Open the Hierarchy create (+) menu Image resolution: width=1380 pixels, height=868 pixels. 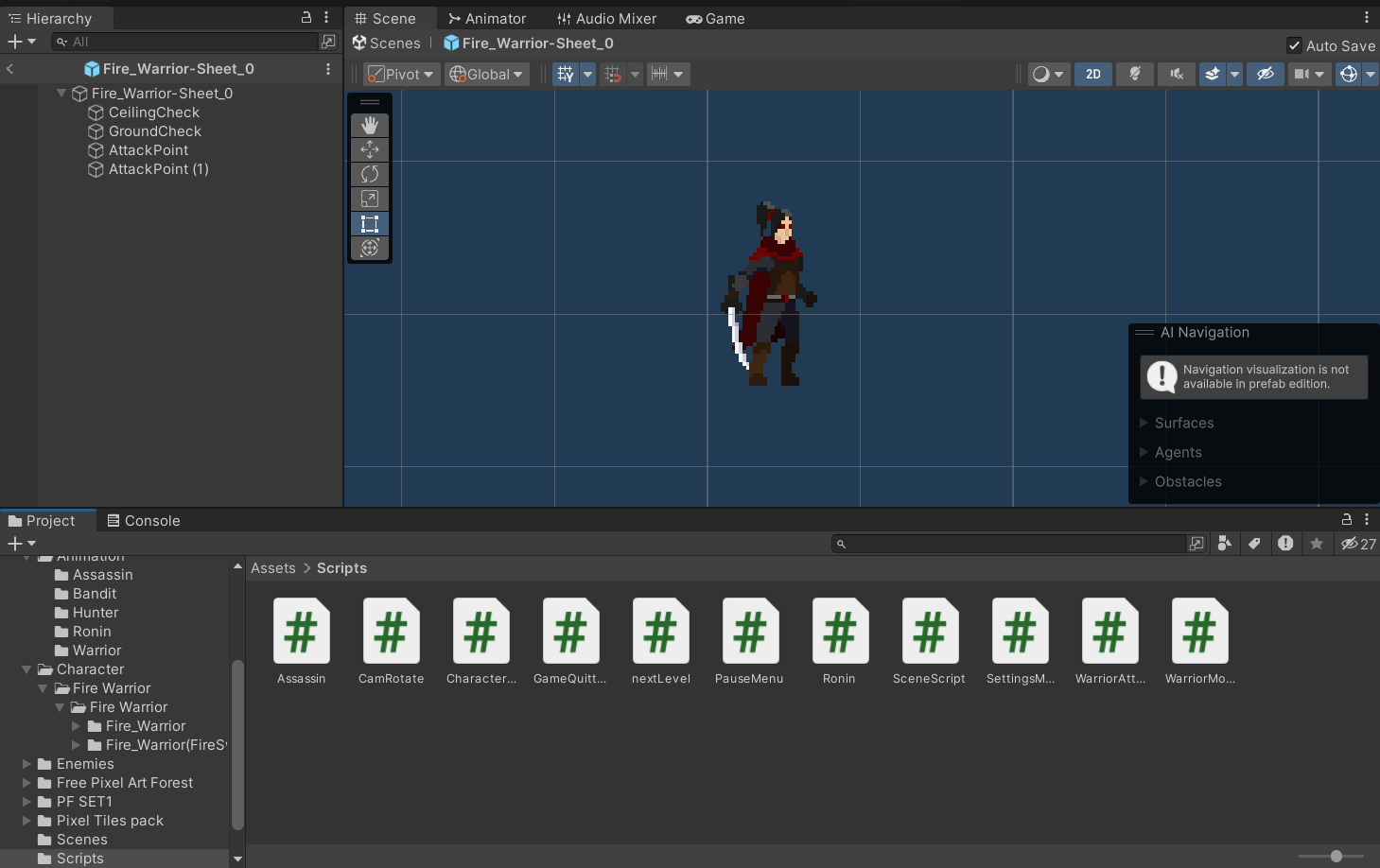pos(21,42)
